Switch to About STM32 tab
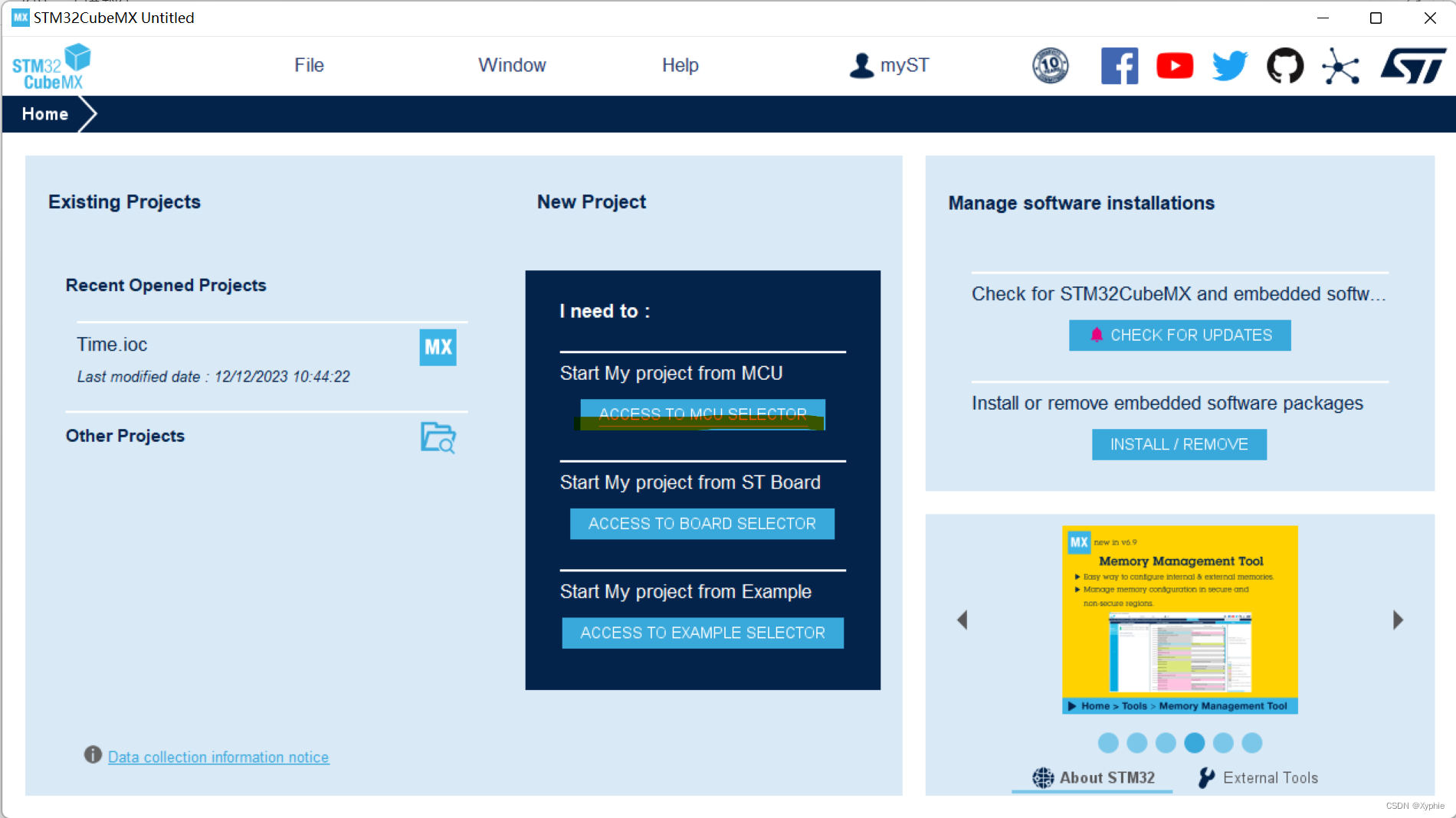The height and width of the screenshot is (818, 1456). coord(1092,777)
